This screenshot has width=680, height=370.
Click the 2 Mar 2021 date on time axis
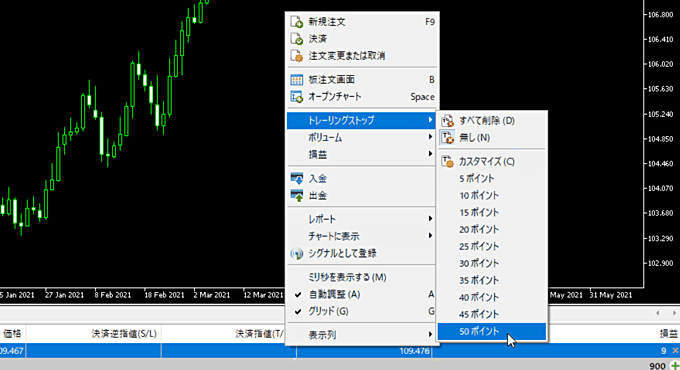coord(212,295)
